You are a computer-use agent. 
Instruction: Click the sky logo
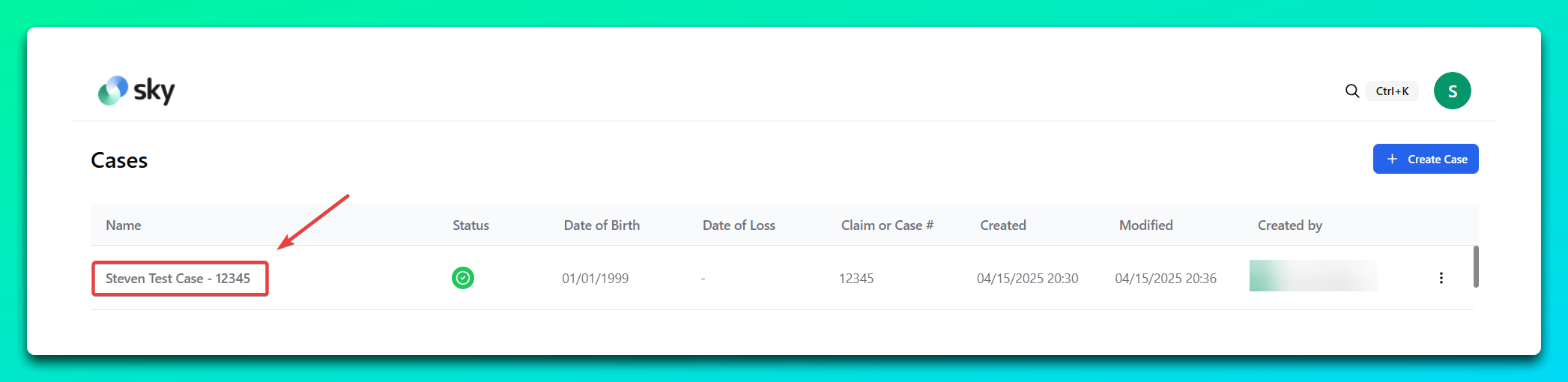point(136,91)
